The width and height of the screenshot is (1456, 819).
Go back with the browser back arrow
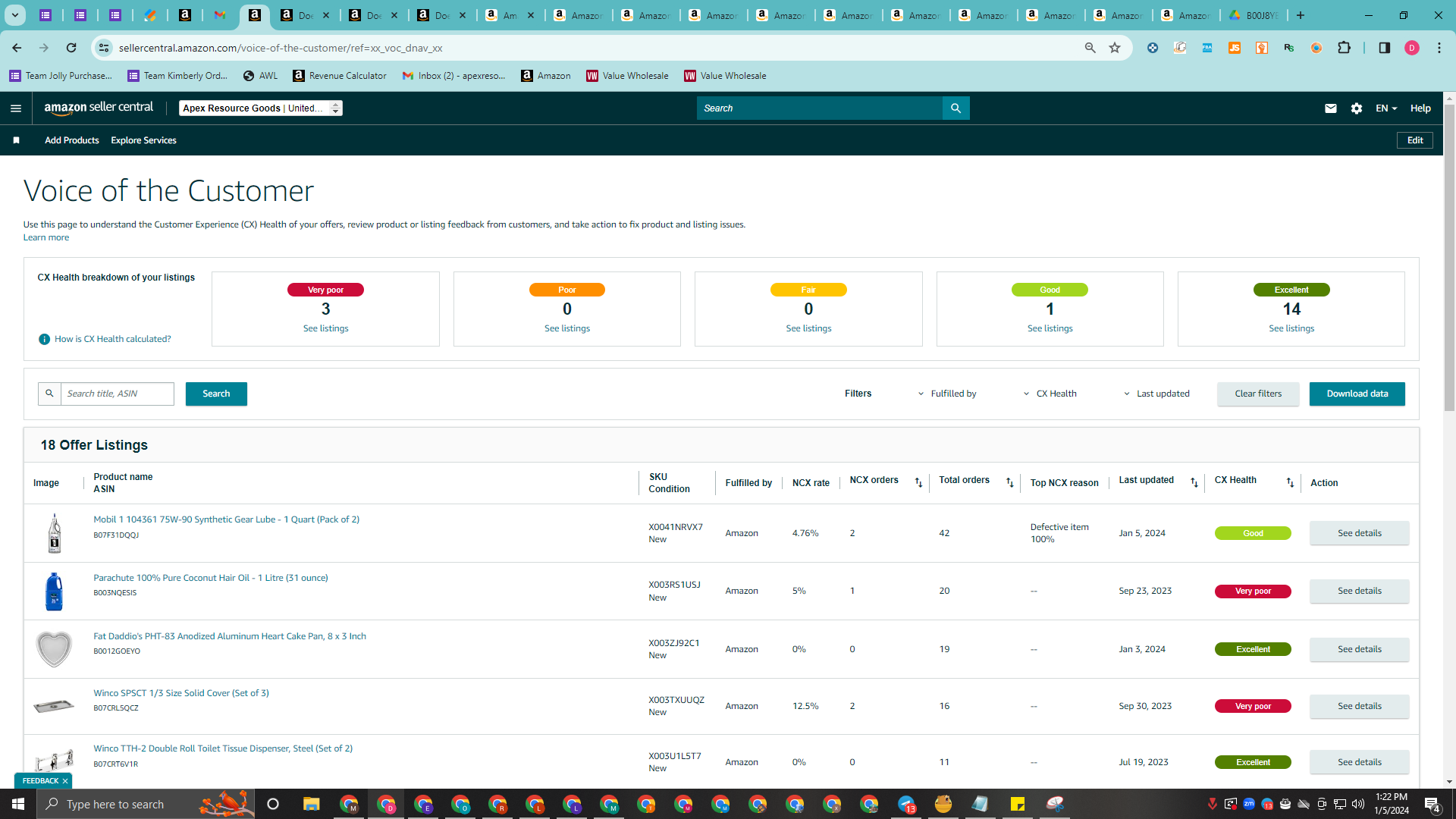click(x=17, y=48)
